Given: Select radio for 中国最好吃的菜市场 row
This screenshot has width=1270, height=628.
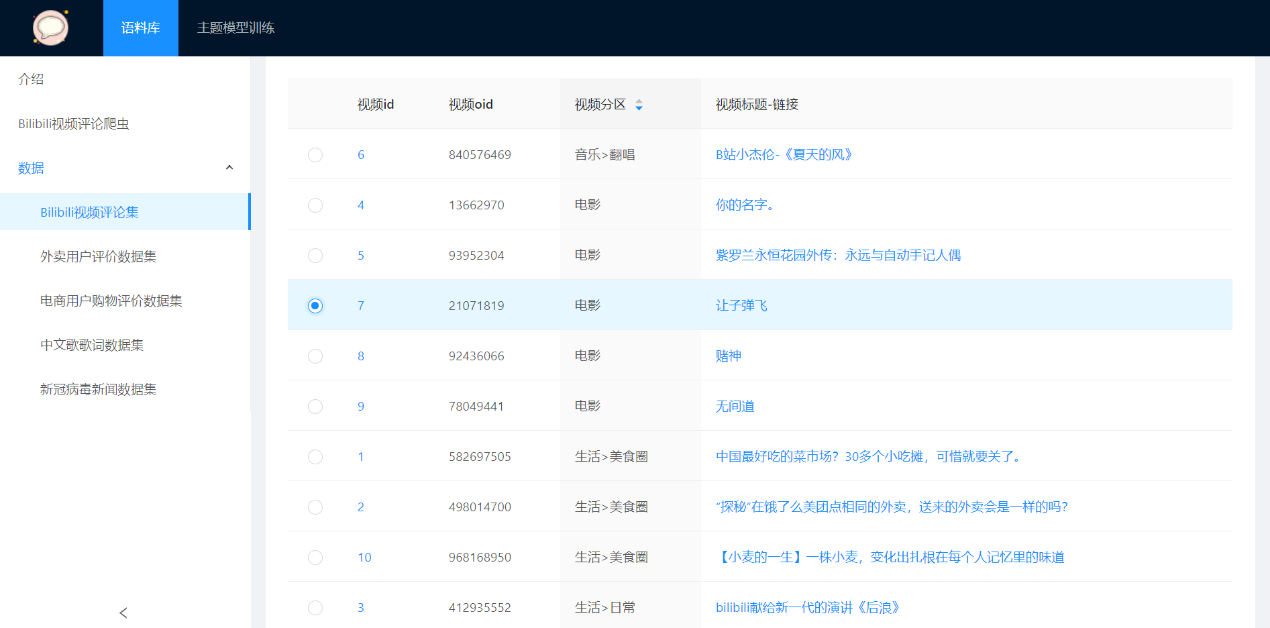Looking at the screenshot, I should (x=315, y=456).
